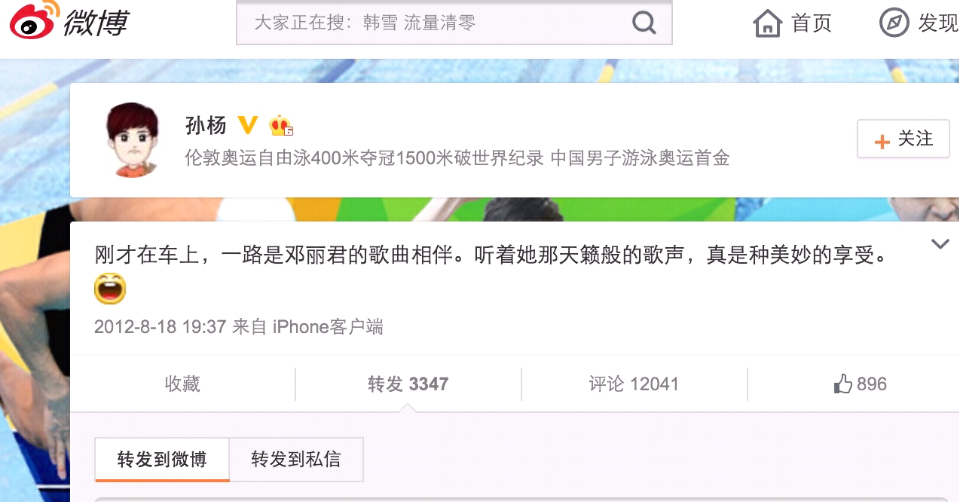959x502 pixels.
Task: Open 评论 12041 comments
Action: (x=634, y=384)
